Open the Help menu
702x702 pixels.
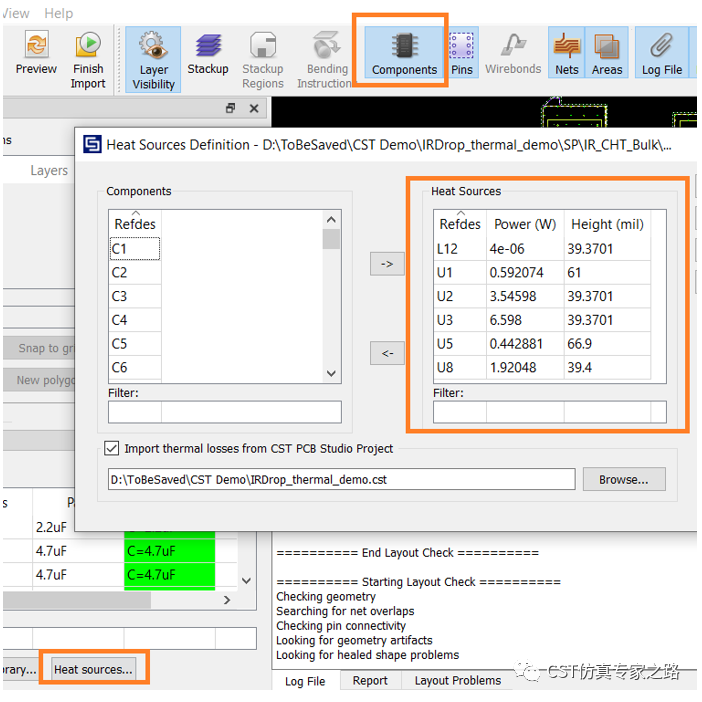pos(59,13)
